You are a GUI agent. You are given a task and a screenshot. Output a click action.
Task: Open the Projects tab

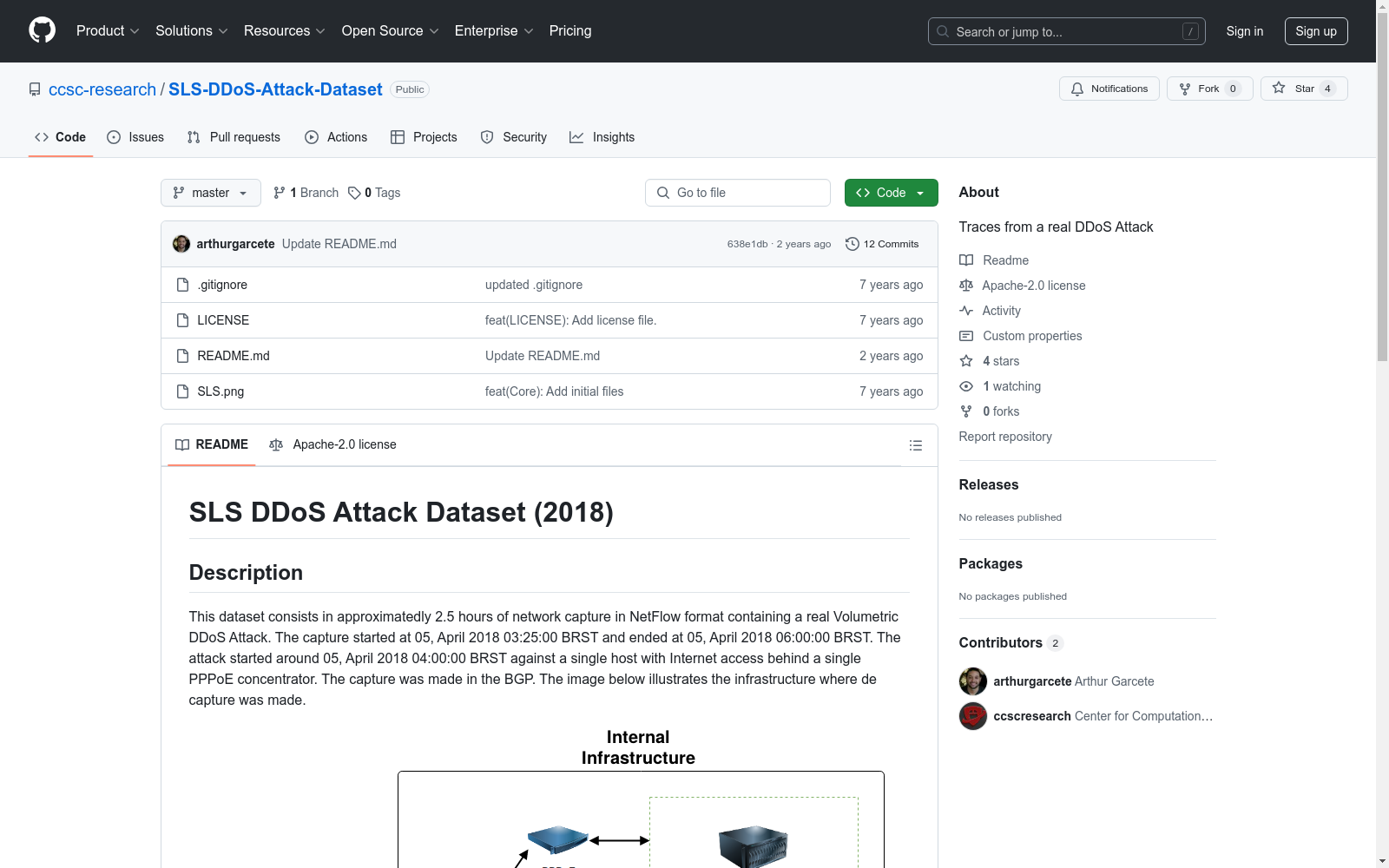[424, 137]
